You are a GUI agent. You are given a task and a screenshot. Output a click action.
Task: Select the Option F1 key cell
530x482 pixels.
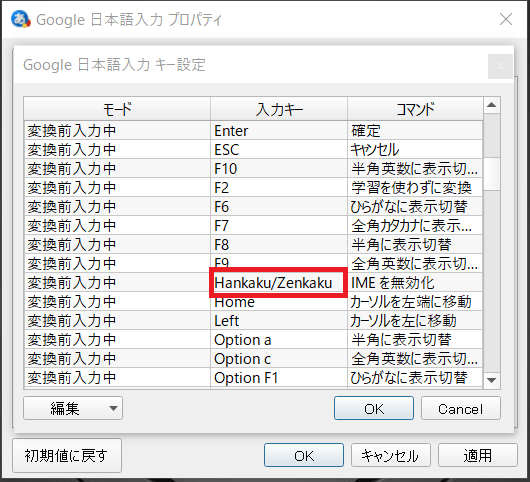point(279,378)
